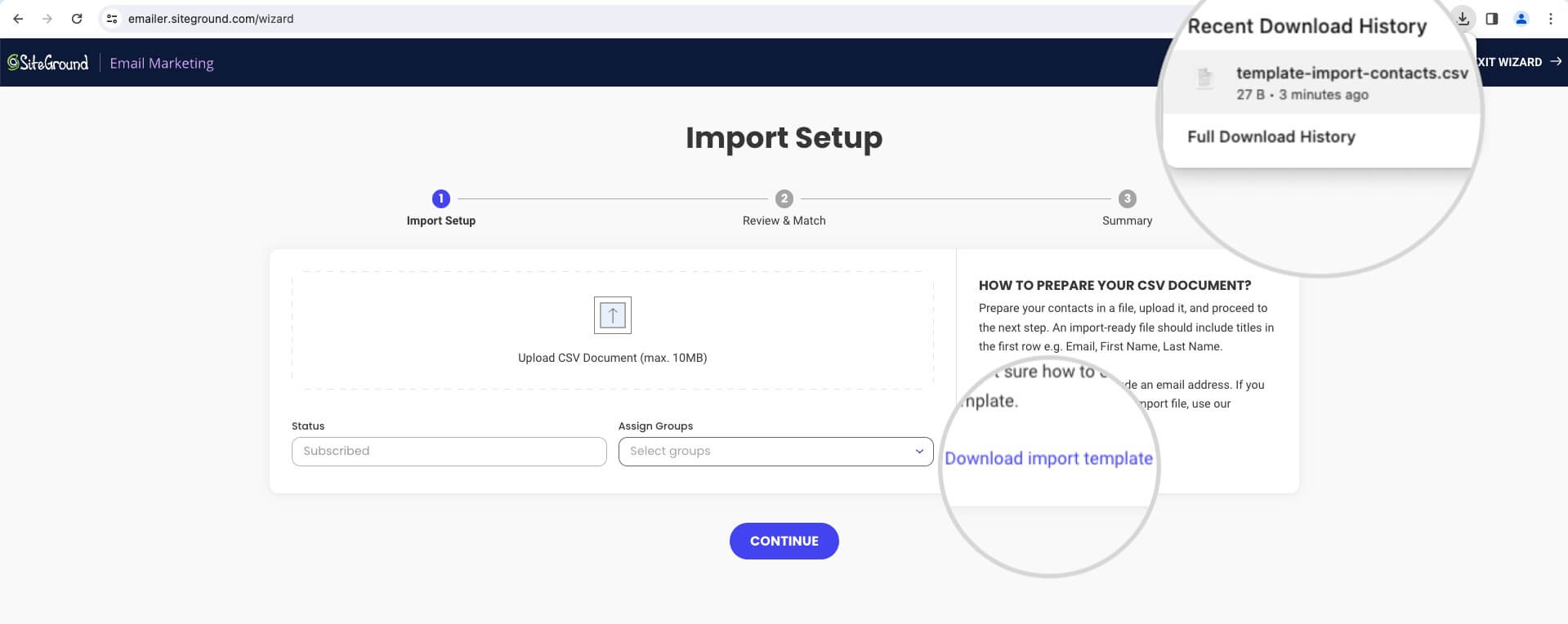Open the browser profile avatar
1568x624 pixels.
point(1521,19)
